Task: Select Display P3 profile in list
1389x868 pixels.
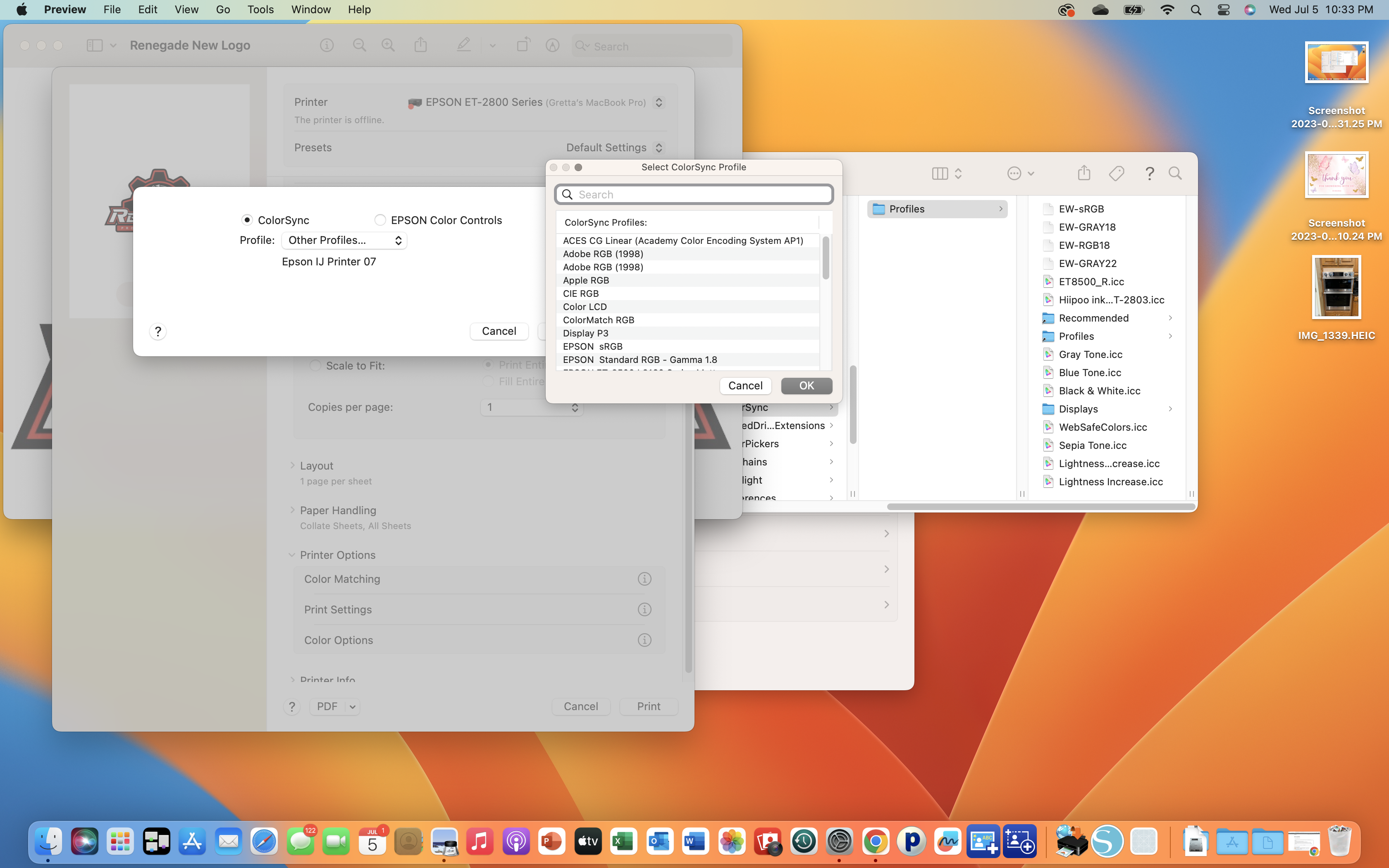Action: pyautogui.click(x=585, y=333)
